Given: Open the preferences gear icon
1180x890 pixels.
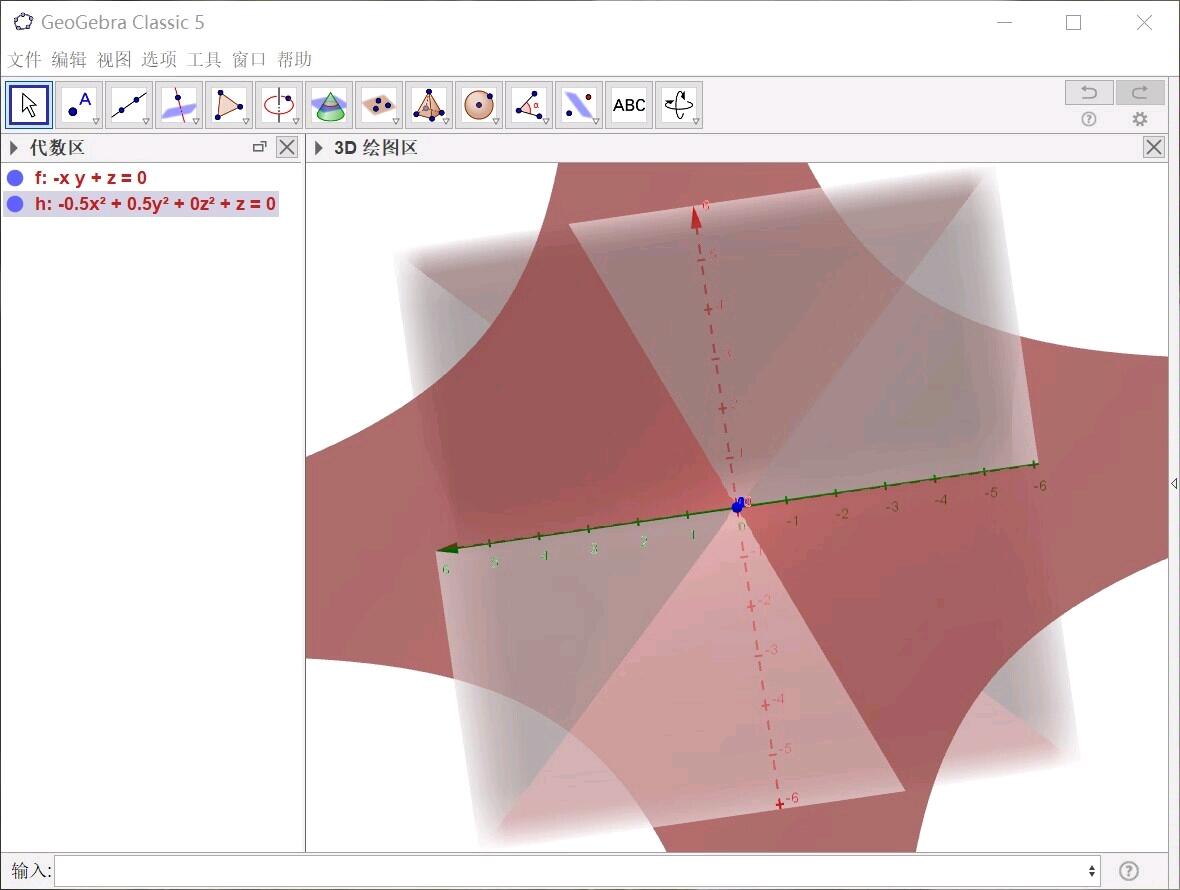Looking at the screenshot, I should tap(1140, 119).
